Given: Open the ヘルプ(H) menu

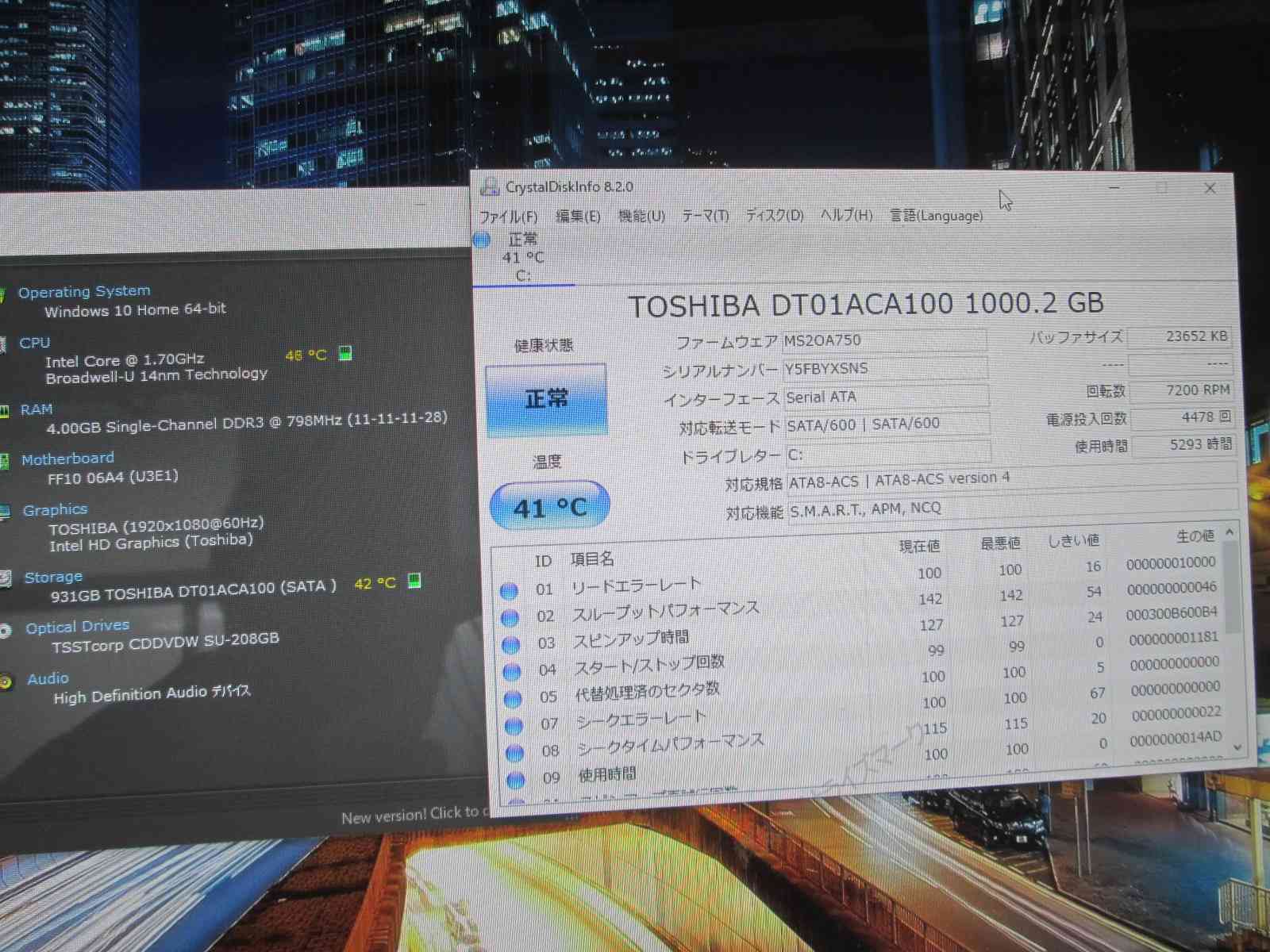Looking at the screenshot, I should (x=846, y=216).
